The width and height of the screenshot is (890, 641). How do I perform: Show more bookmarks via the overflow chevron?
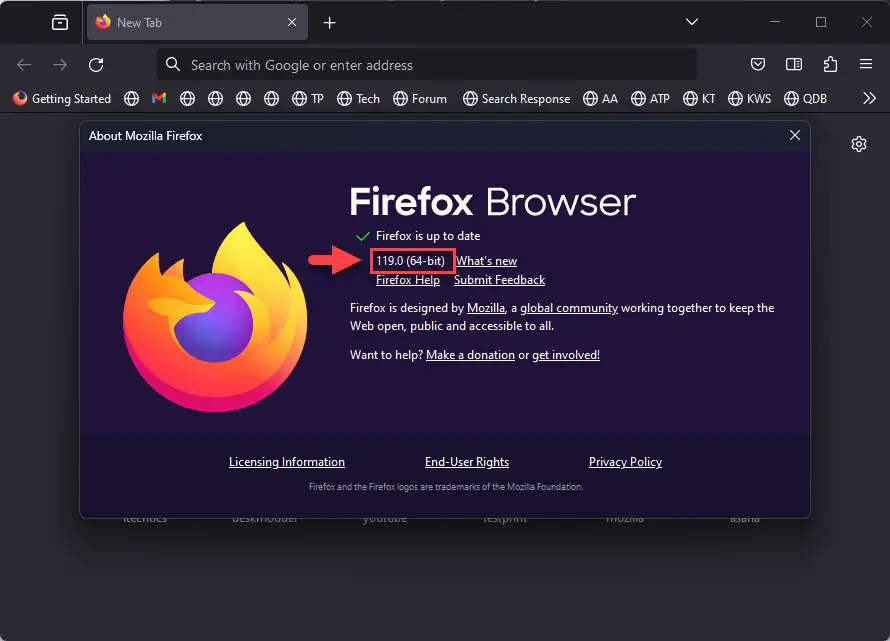pos(869,98)
